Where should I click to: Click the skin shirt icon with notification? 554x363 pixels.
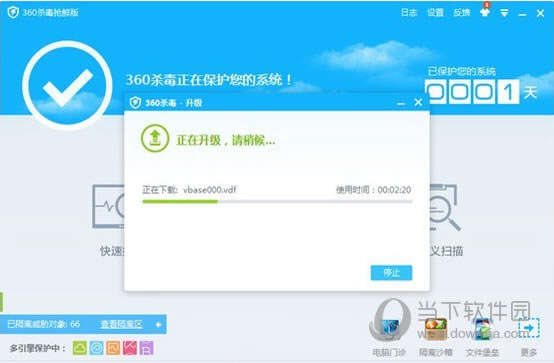click(485, 12)
